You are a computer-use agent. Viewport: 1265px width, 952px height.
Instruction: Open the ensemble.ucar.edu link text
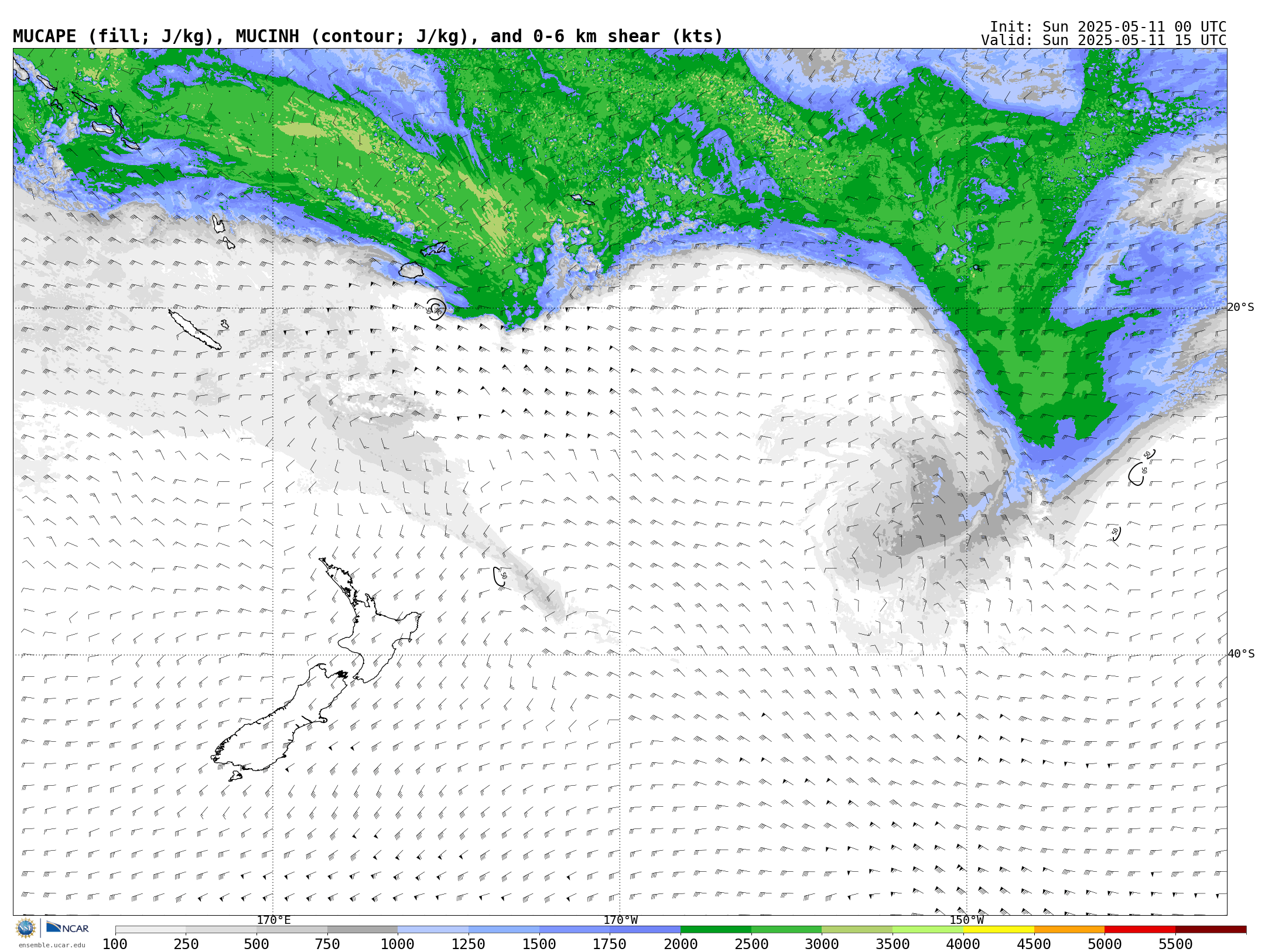[x=52, y=945]
